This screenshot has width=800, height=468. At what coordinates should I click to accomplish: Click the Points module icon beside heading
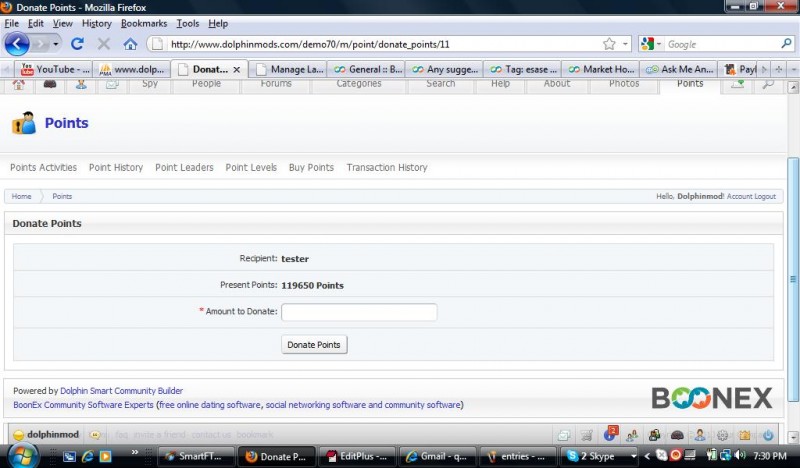(23, 124)
